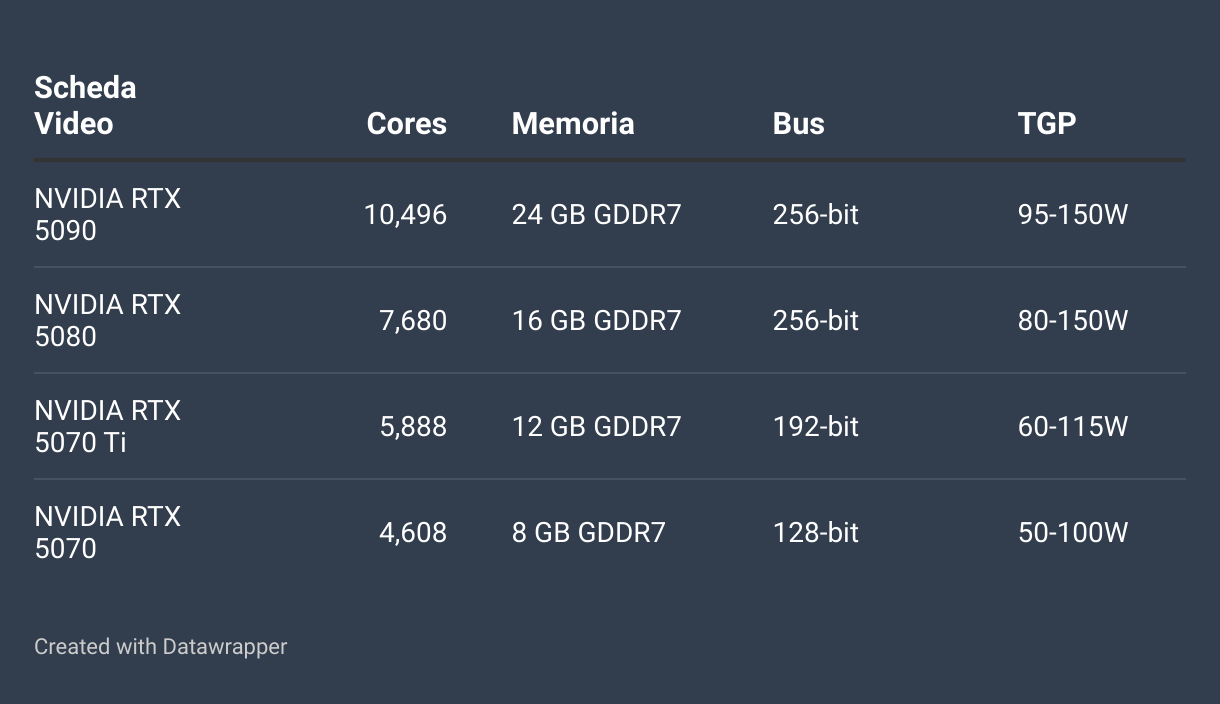Click the Scheda Video column header
The width and height of the screenshot is (1220, 704).
(x=85, y=105)
